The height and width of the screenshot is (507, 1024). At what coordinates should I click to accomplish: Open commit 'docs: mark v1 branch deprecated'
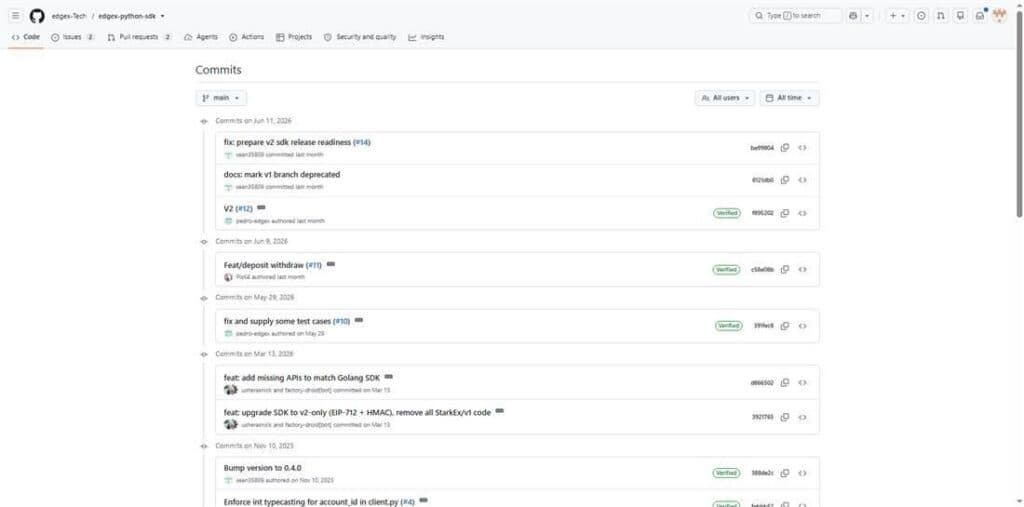pyautogui.click(x=281, y=174)
